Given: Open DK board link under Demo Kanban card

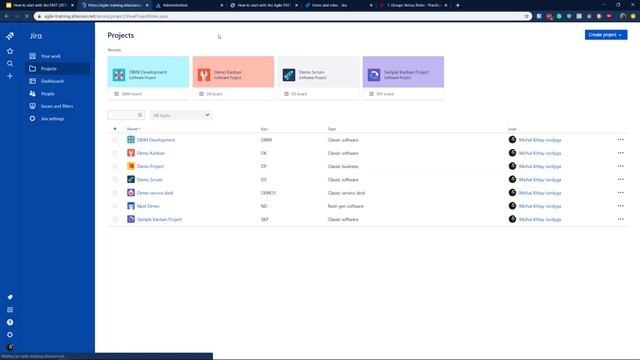Looking at the screenshot, I should click(x=214, y=94).
